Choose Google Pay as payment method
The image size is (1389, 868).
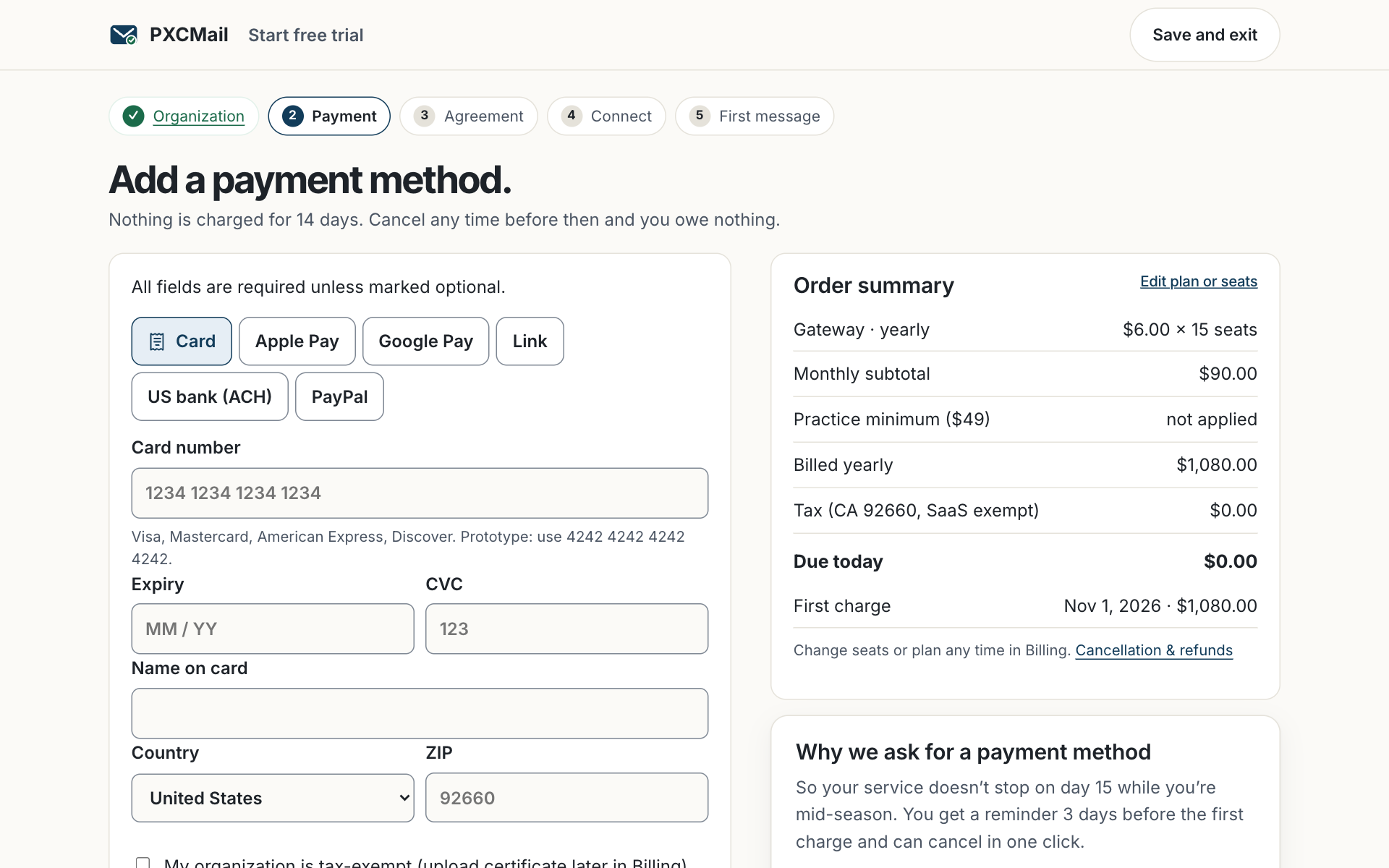click(x=425, y=341)
